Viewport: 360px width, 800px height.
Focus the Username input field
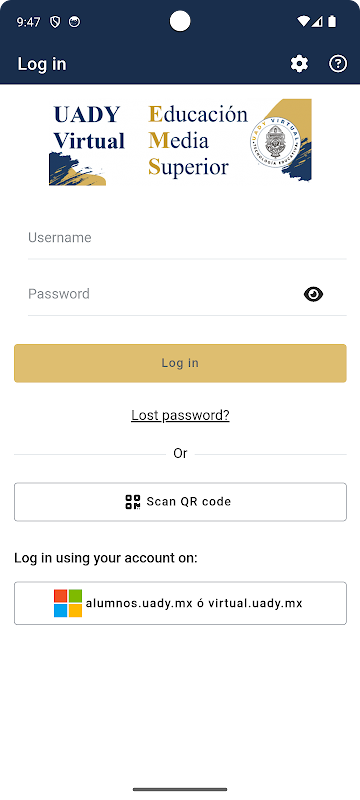click(x=187, y=238)
